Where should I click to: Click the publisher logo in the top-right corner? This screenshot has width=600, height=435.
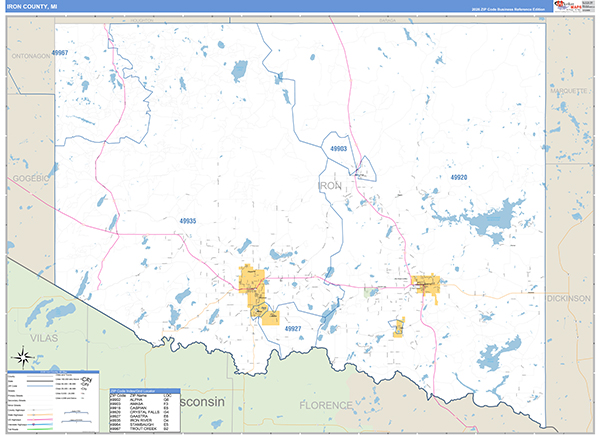tap(568, 6)
